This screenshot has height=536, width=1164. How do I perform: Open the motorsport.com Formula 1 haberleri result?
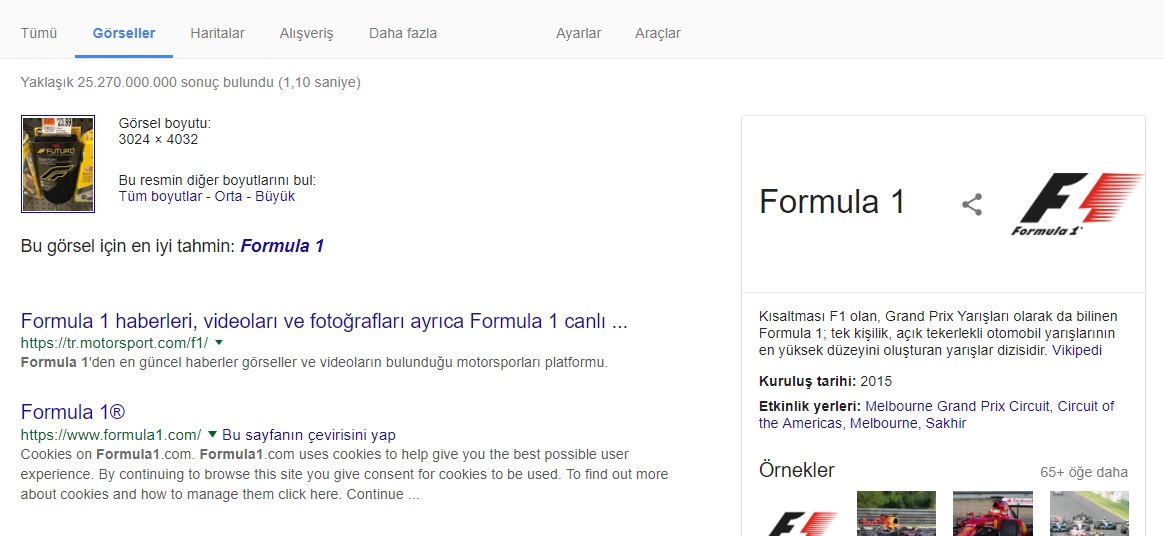(x=324, y=321)
